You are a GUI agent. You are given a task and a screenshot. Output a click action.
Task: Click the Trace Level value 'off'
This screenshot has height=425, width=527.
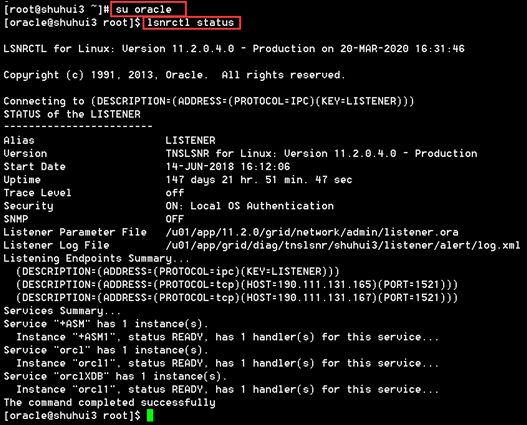point(175,193)
